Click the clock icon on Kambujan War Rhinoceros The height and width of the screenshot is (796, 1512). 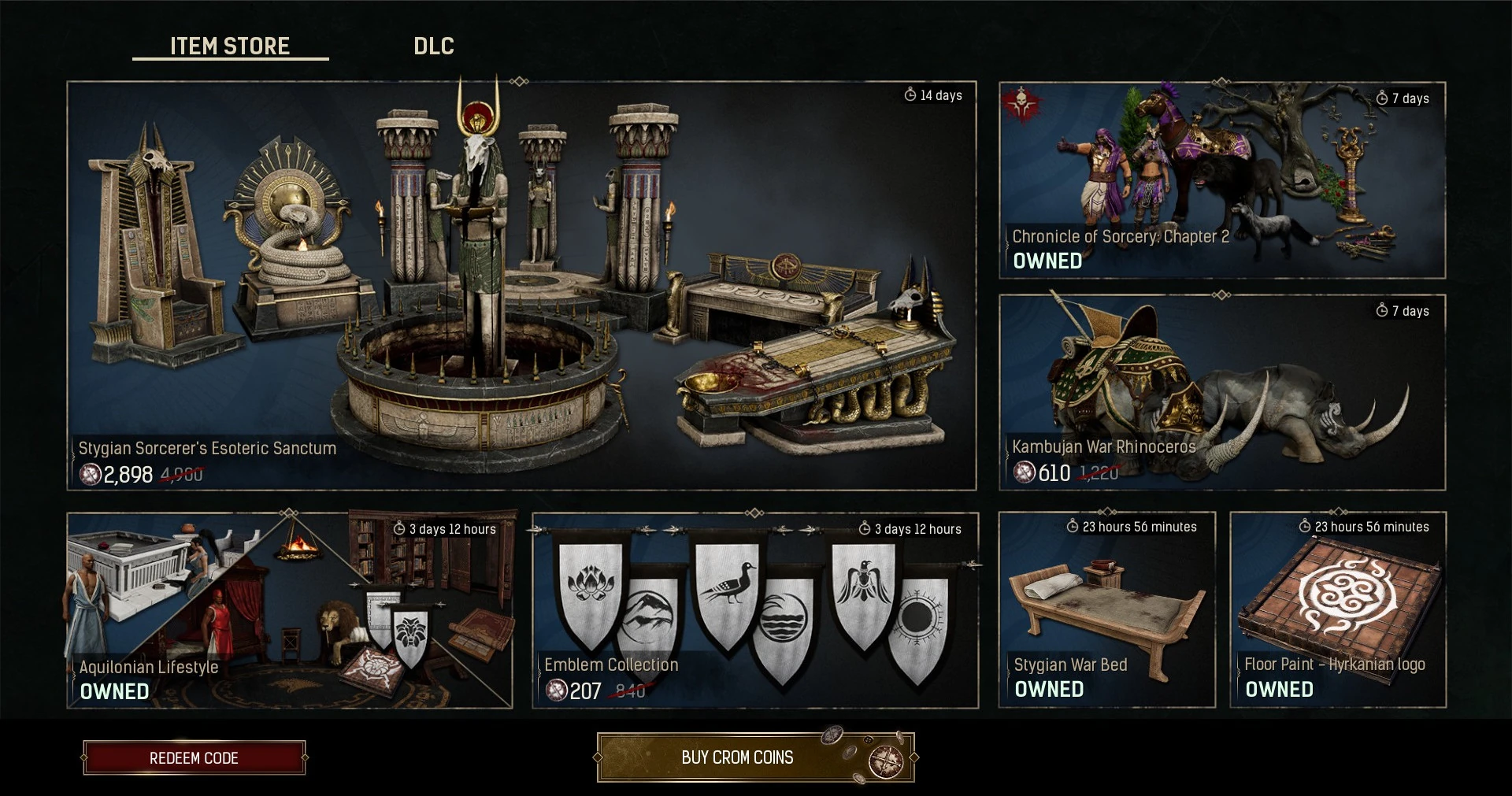tap(1382, 310)
